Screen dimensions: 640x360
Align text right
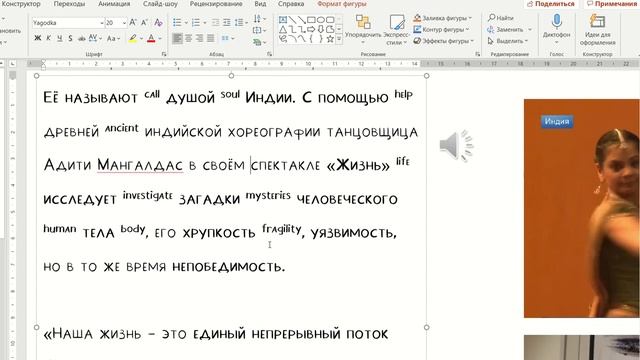199,38
